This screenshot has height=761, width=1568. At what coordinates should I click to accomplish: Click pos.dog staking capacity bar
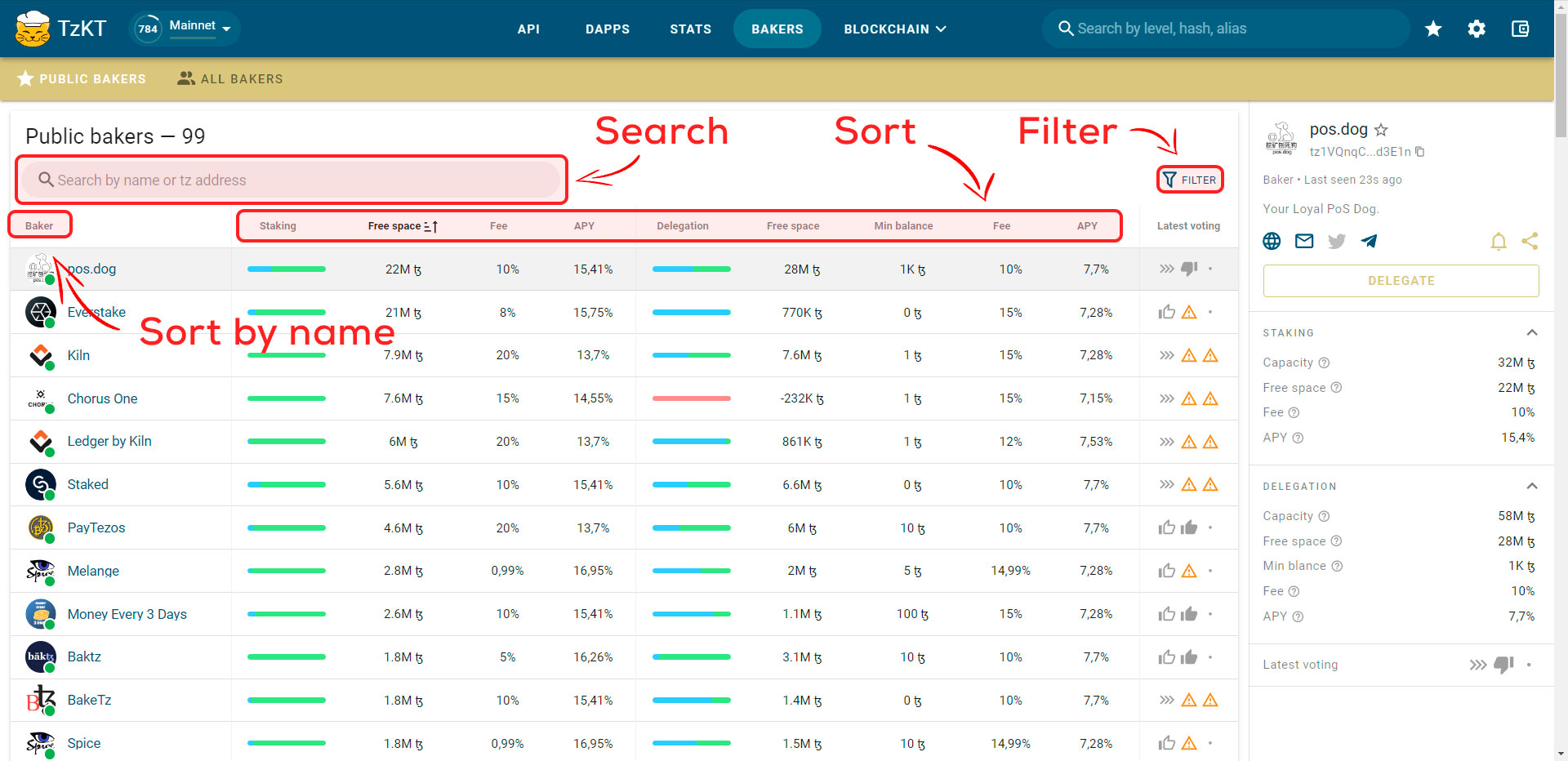click(x=287, y=269)
